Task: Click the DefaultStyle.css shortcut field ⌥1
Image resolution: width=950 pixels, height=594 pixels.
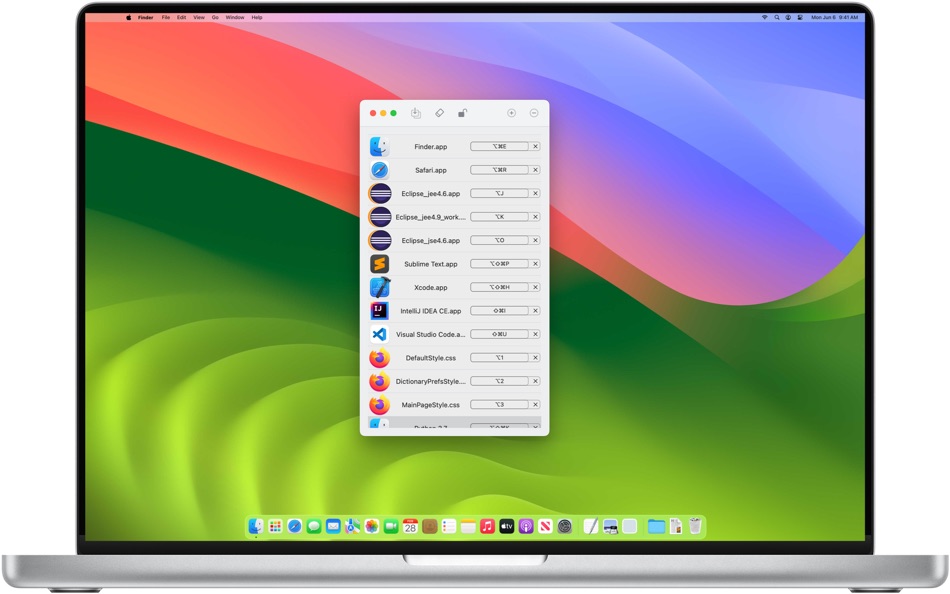Action: click(x=499, y=358)
